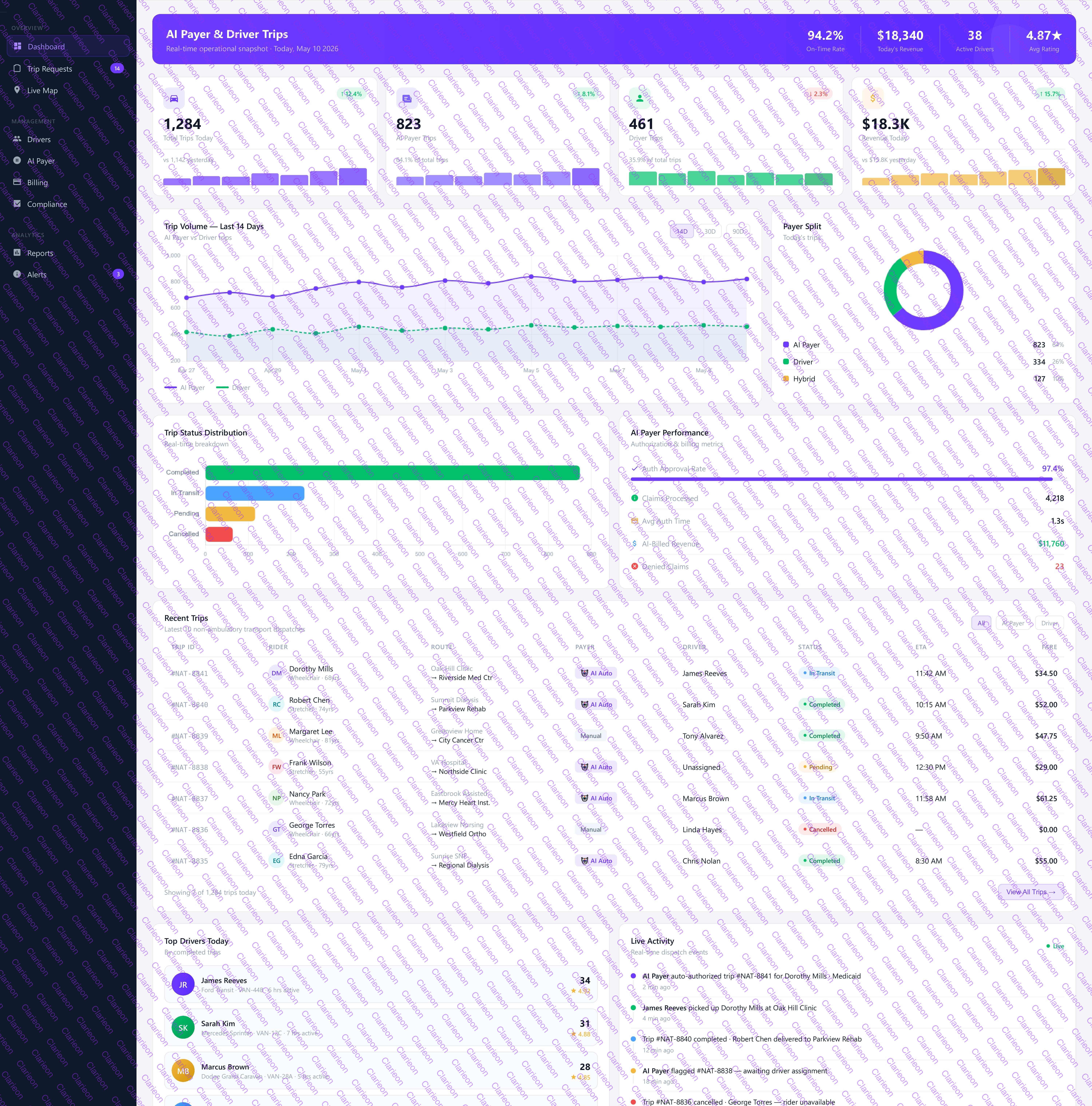Click the icon on the AI Payer Trips card
This screenshot has height=1106, width=1092.
[x=407, y=98]
